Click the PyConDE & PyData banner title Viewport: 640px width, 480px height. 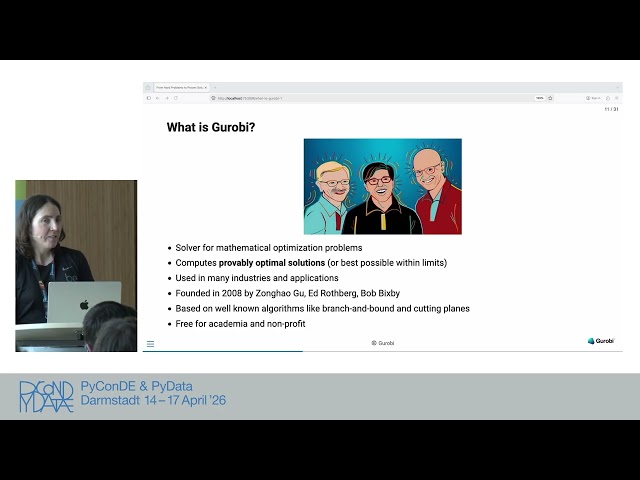pos(136,386)
